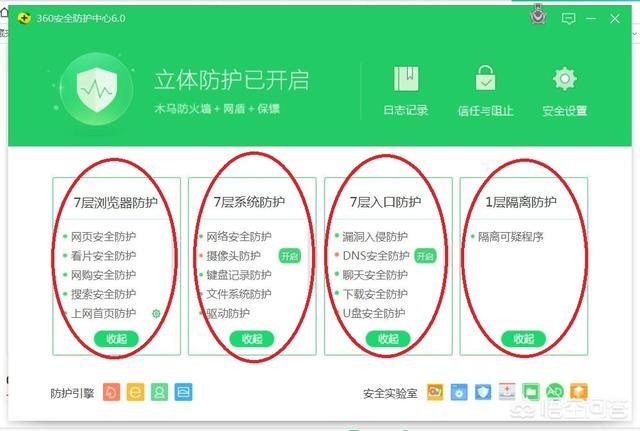The width and height of the screenshot is (640, 431).
Task: Click the medal avatar icon in title bar
Action: pyautogui.click(x=539, y=15)
